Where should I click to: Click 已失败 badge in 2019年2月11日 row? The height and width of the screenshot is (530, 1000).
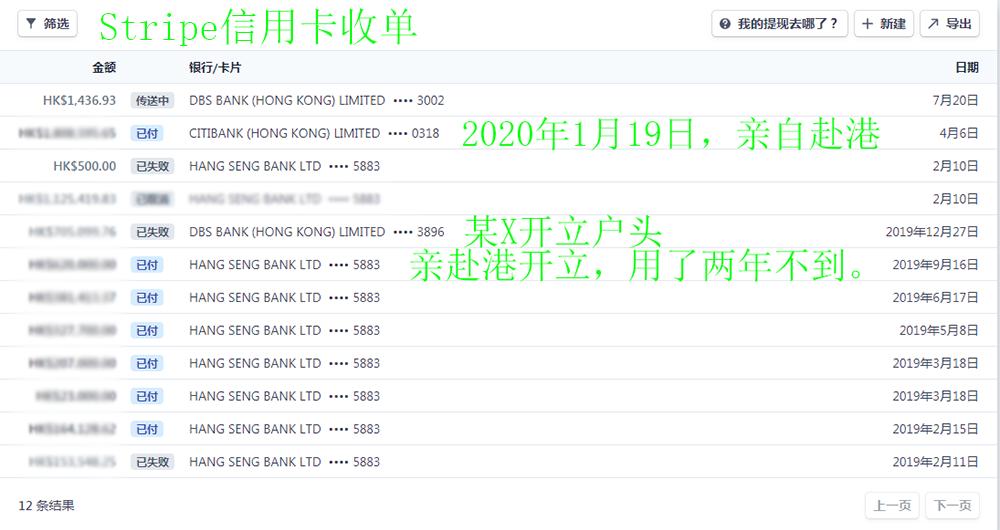pos(152,462)
